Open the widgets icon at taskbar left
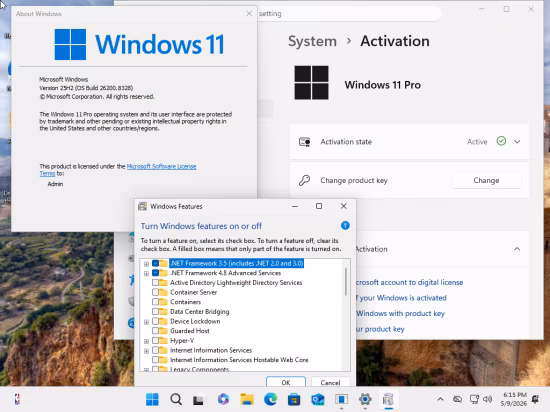This screenshot has width=550, height=412. point(17,399)
